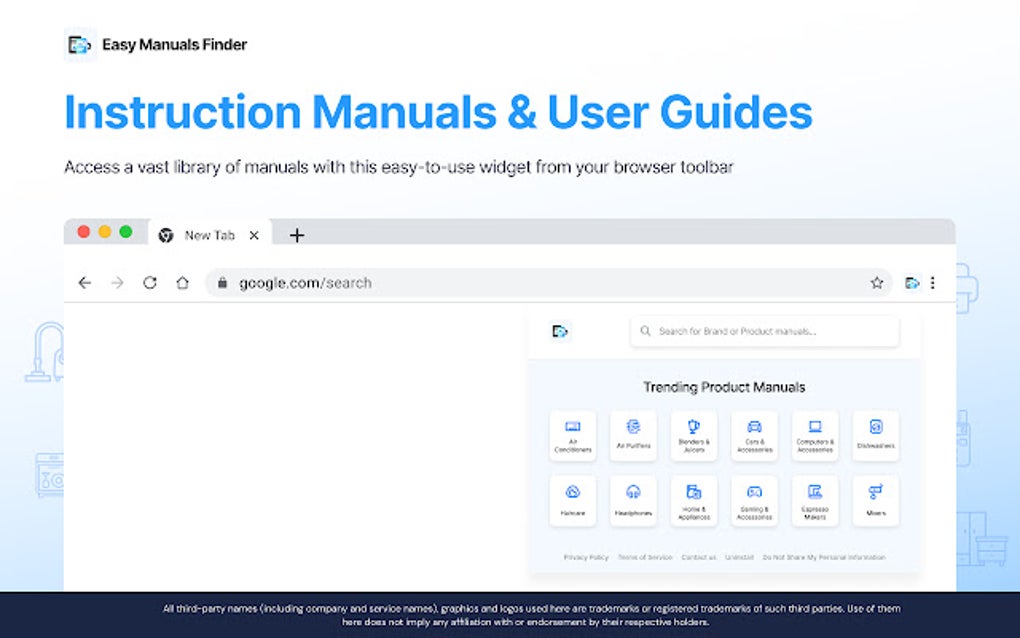Choose the Blenders & Juicers category
1020x638 pixels.
[694, 436]
